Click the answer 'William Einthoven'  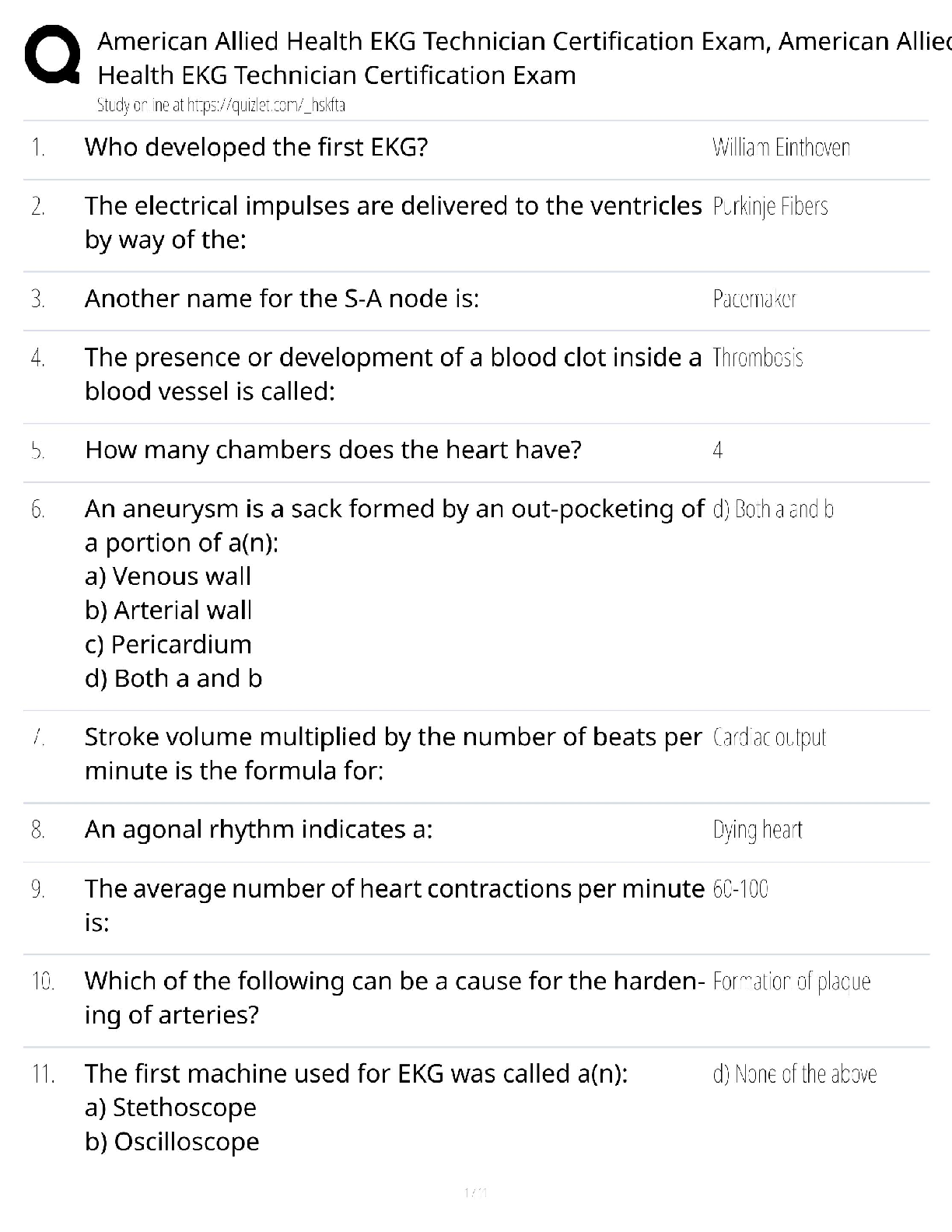pyautogui.click(x=781, y=147)
